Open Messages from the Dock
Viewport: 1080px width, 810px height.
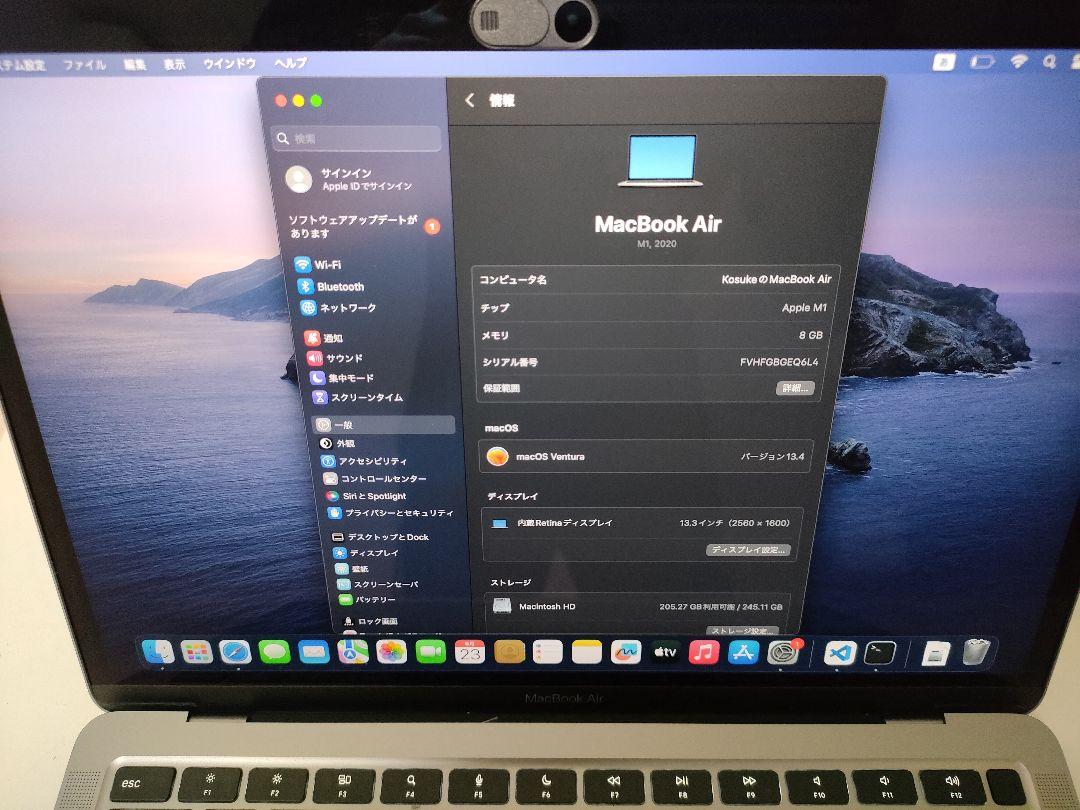point(274,652)
